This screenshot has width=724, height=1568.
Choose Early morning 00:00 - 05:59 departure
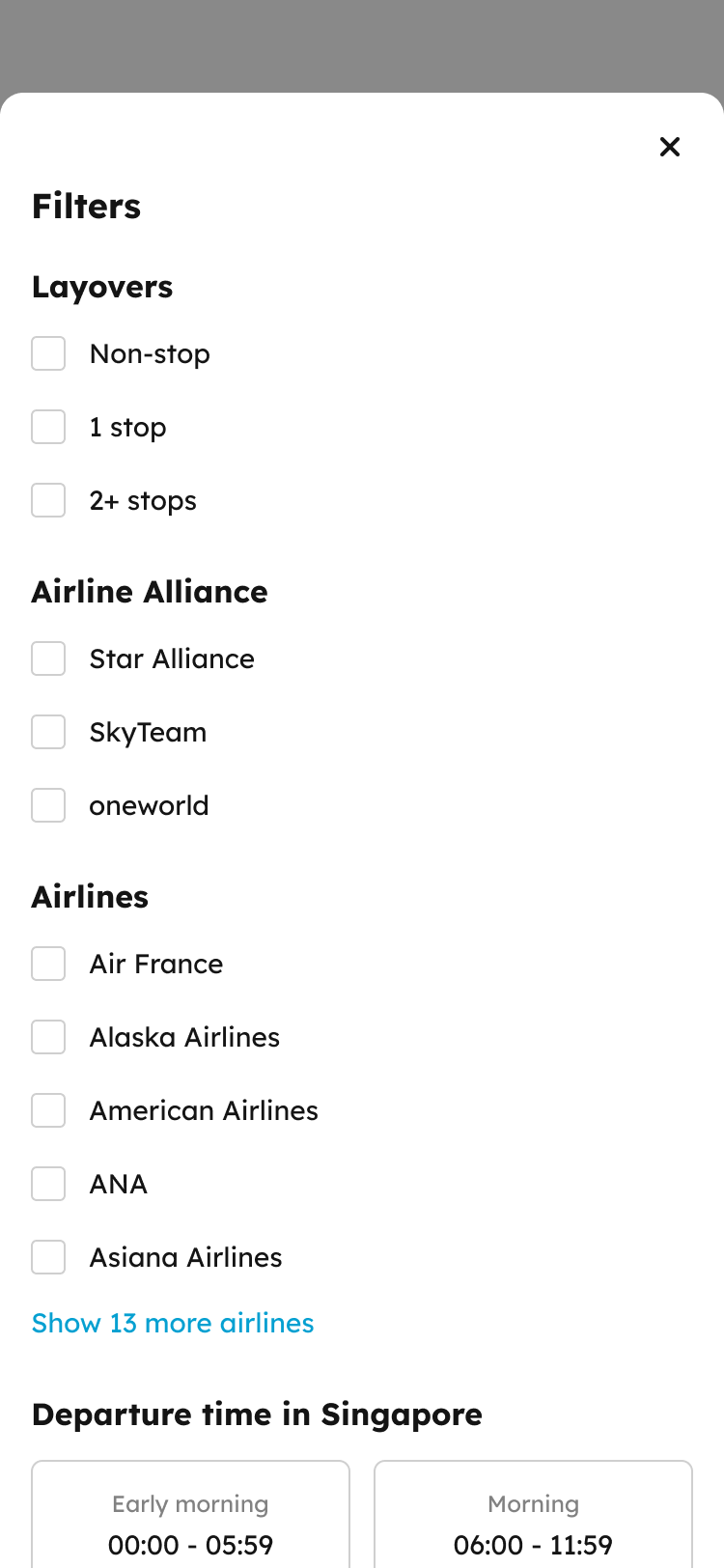click(x=190, y=1514)
